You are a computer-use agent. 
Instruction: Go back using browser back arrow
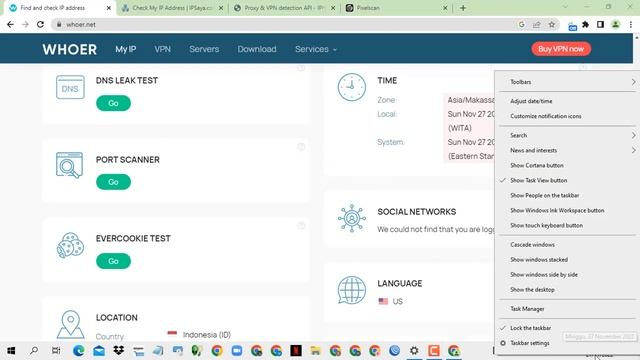click(10, 24)
